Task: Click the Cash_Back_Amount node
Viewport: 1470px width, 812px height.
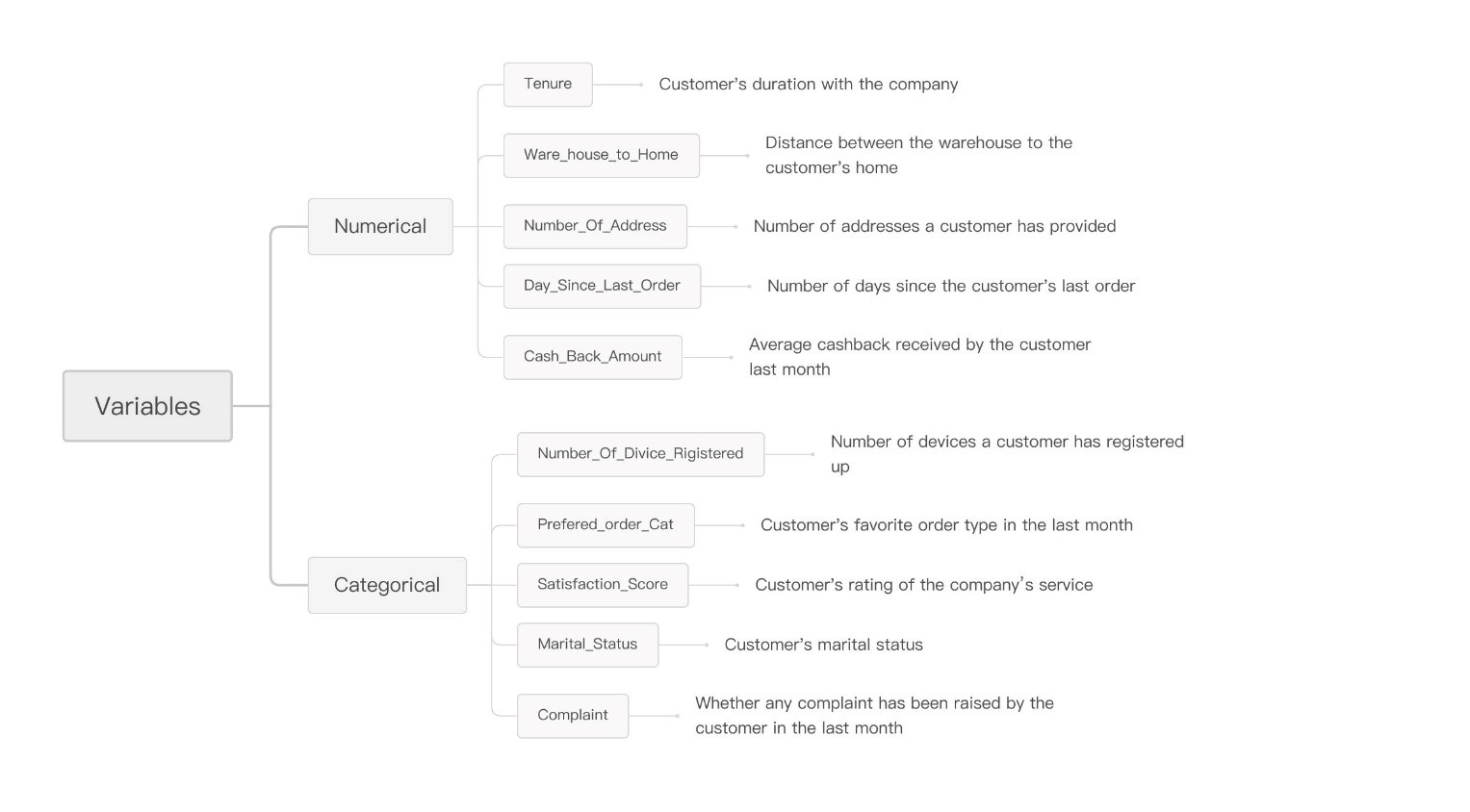Action: coord(592,357)
